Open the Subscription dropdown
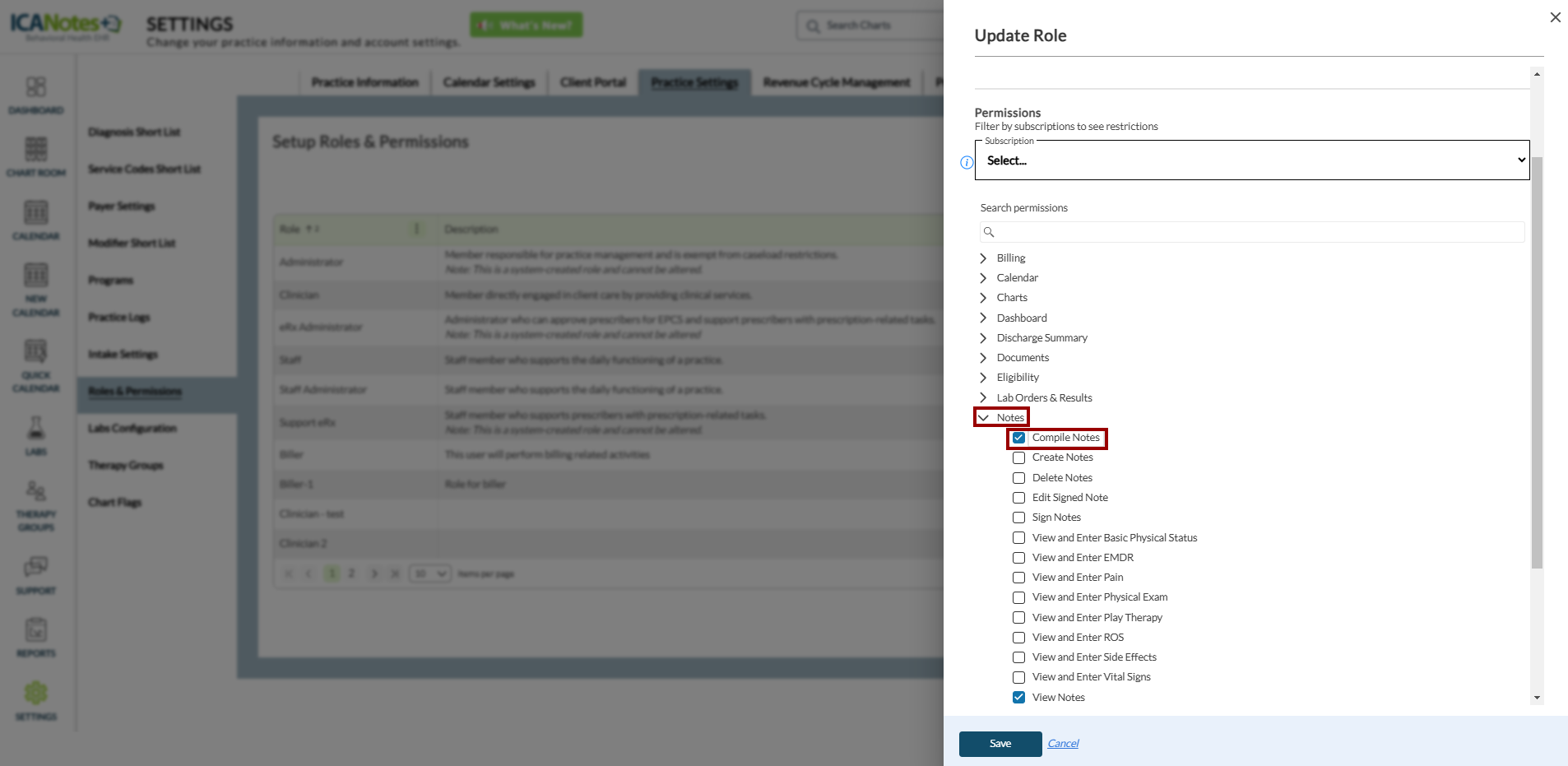1568x766 pixels. point(1251,160)
